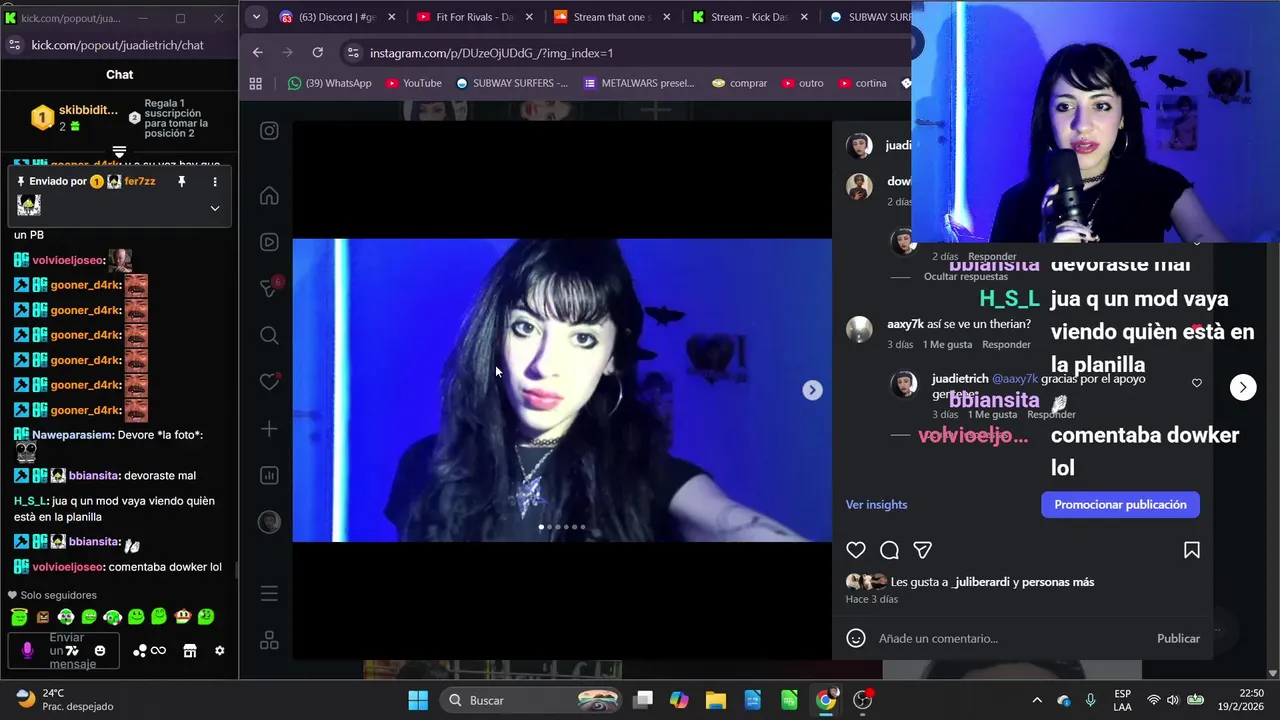The image size is (1280, 720).
Task: Open the Meta apps grid icon in the sidebar
Action: (x=269, y=641)
